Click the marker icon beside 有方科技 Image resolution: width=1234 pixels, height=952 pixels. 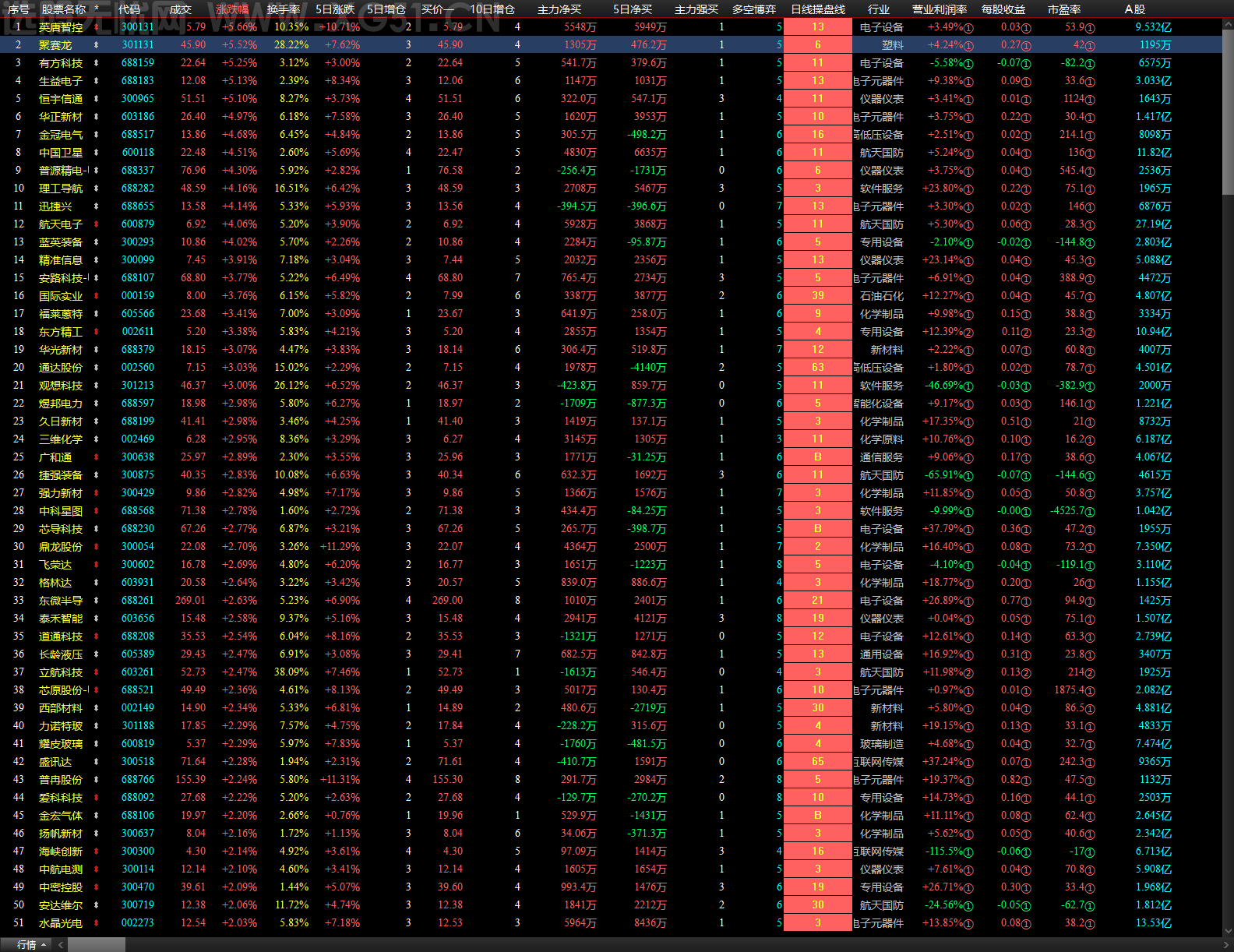click(x=96, y=63)
